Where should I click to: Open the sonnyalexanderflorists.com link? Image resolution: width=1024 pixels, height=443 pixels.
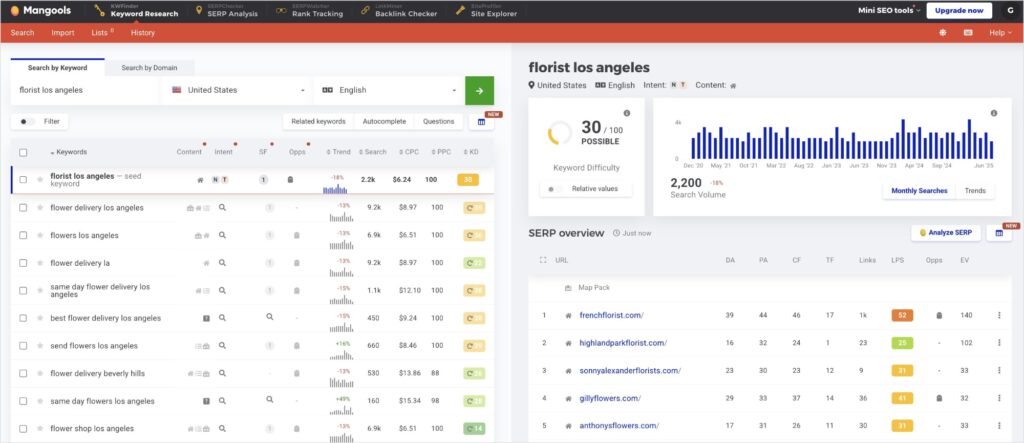coord(630,370)
